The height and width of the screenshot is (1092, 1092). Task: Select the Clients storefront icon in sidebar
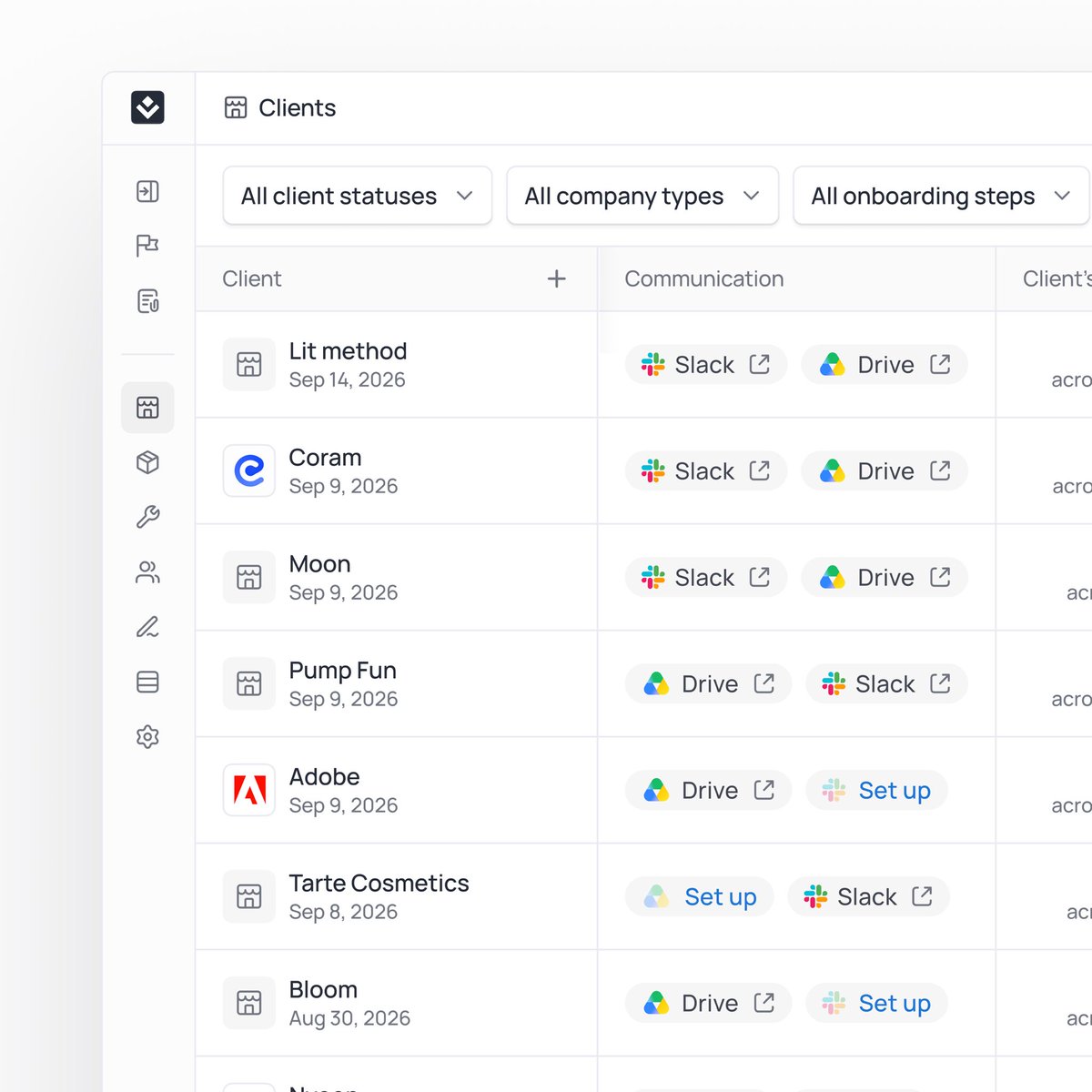147,407
